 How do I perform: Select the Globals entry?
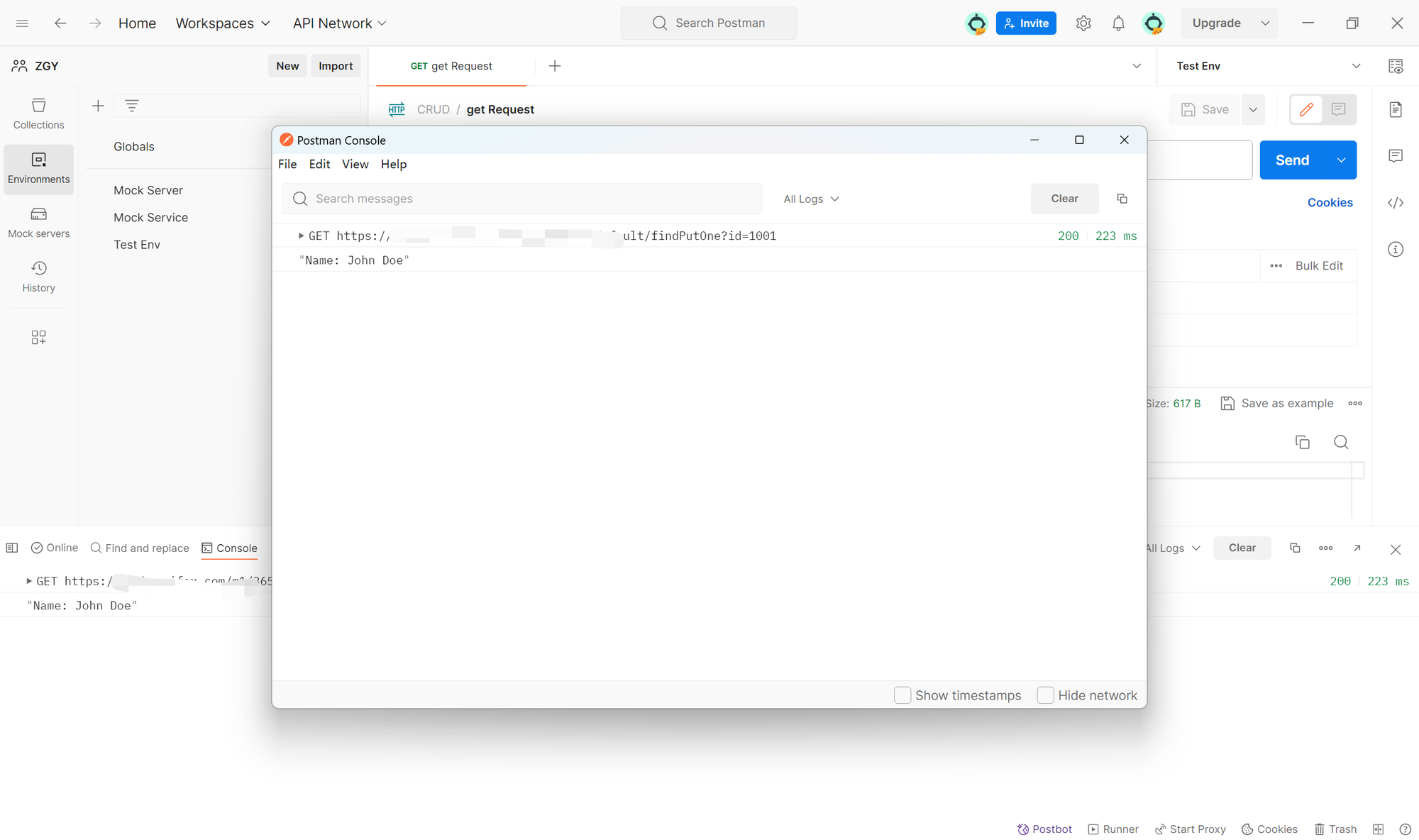coord(134,147)
